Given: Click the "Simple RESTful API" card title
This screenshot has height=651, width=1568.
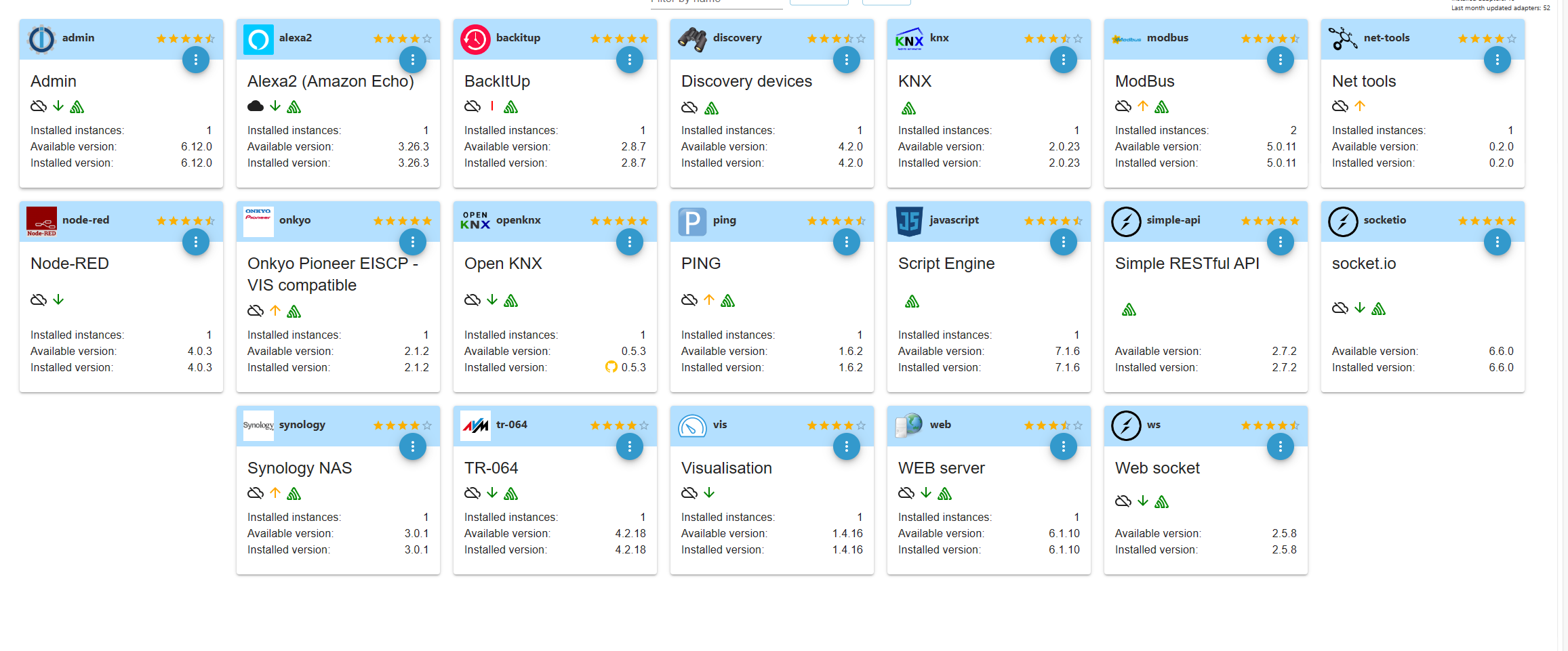Looking at the screenshot, I should pyautogui.click(x=1188, y=264).
